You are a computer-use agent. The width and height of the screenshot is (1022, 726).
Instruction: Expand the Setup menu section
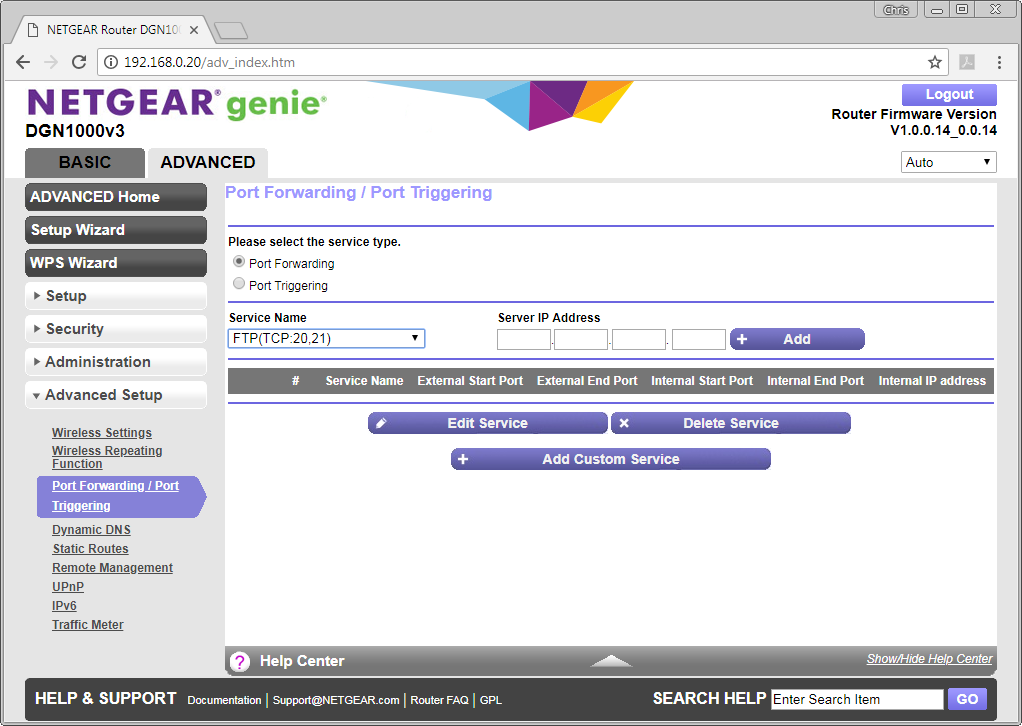[x=116, y=296]
